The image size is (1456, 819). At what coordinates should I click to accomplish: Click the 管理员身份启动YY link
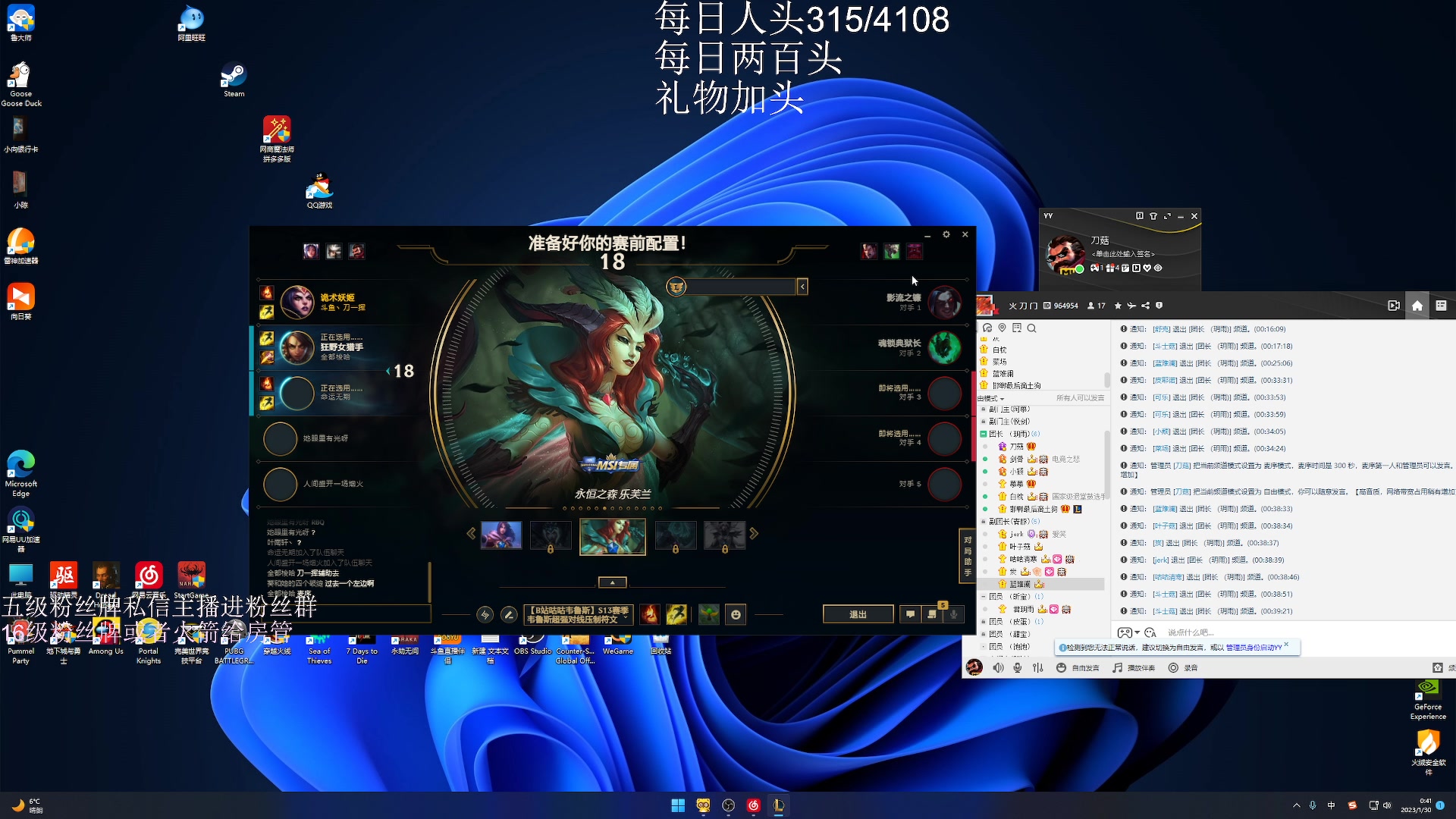click(1254, 648)
